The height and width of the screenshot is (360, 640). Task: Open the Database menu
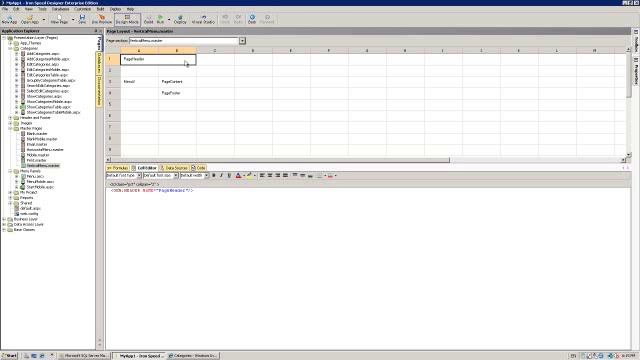click(60, 9)
